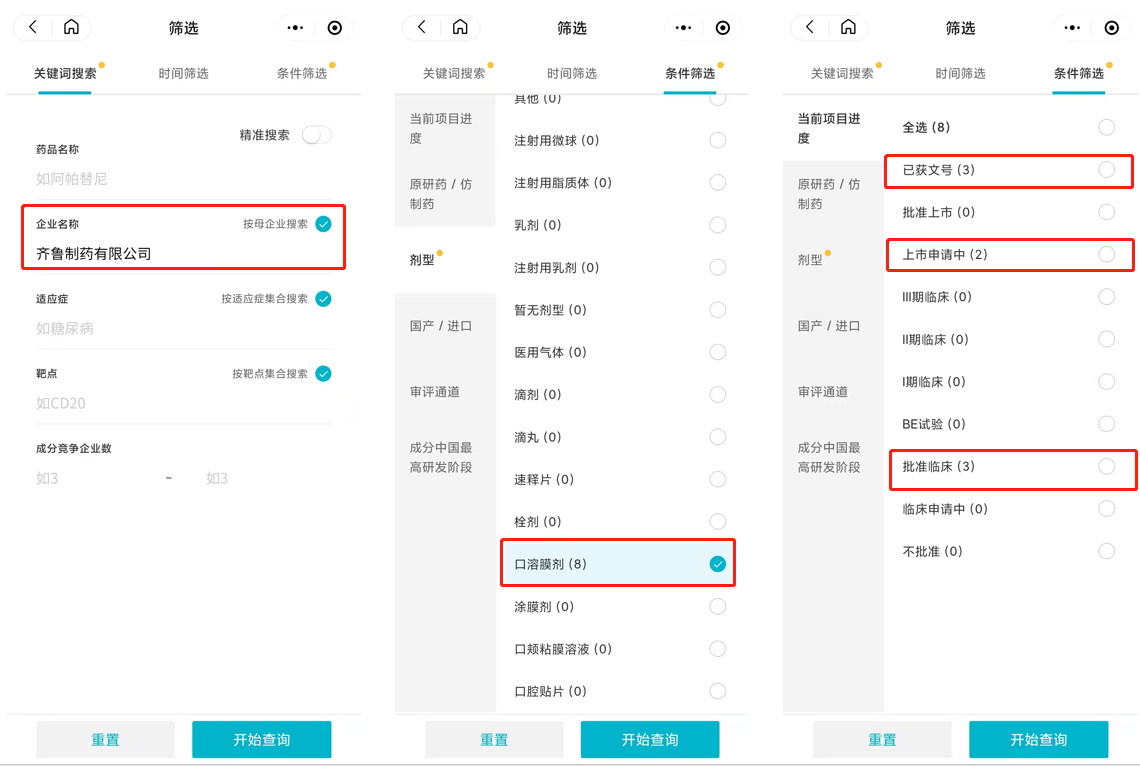Viewport: 1140px width, 766px height.
Task: Select the 上市申请中 (2) option
Action: tap(1106, 255)
